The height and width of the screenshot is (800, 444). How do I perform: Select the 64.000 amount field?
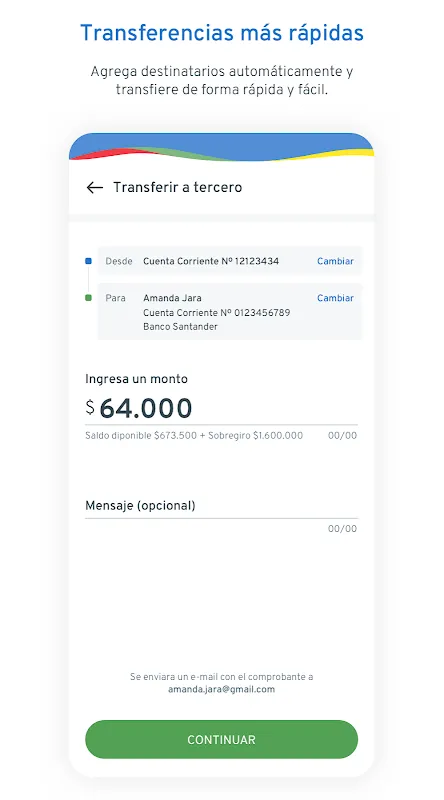pos(221,408)
